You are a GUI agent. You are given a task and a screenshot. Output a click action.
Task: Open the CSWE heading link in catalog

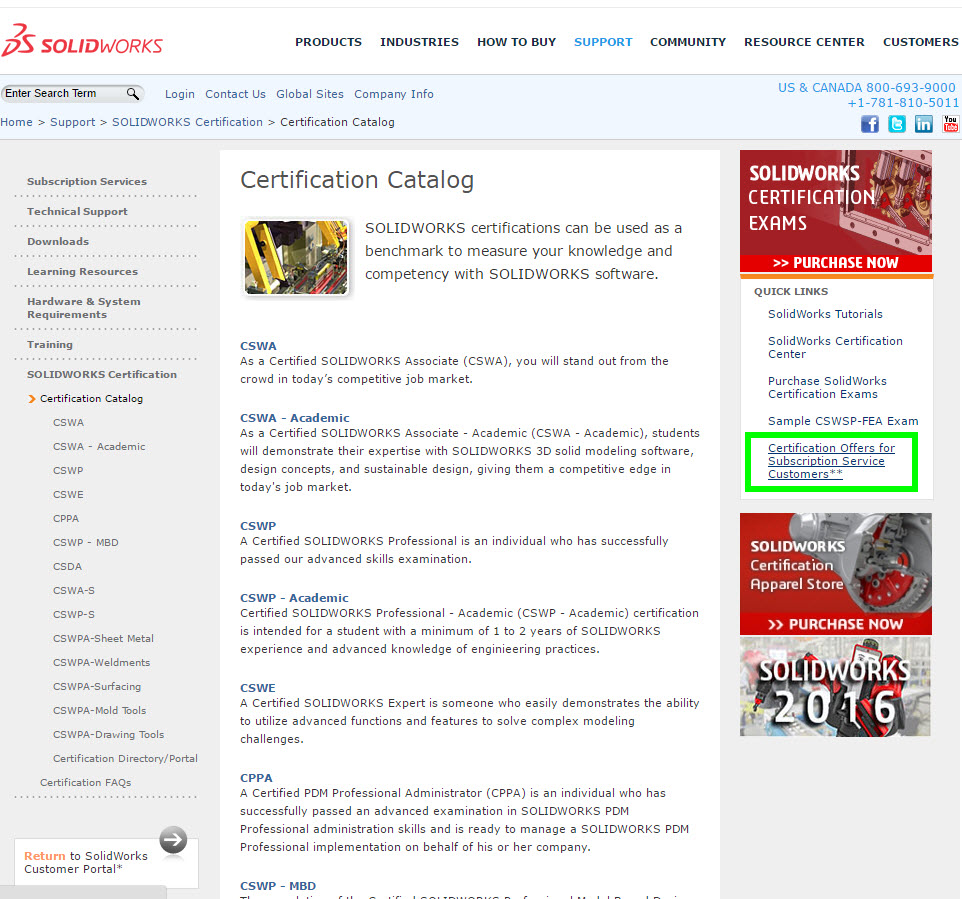pyautogui.click(x=258, y=688)
